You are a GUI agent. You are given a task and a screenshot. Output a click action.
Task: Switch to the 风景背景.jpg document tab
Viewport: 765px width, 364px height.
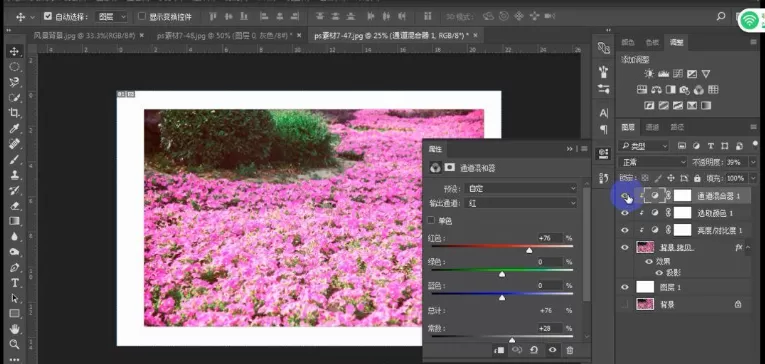(84, 36)
